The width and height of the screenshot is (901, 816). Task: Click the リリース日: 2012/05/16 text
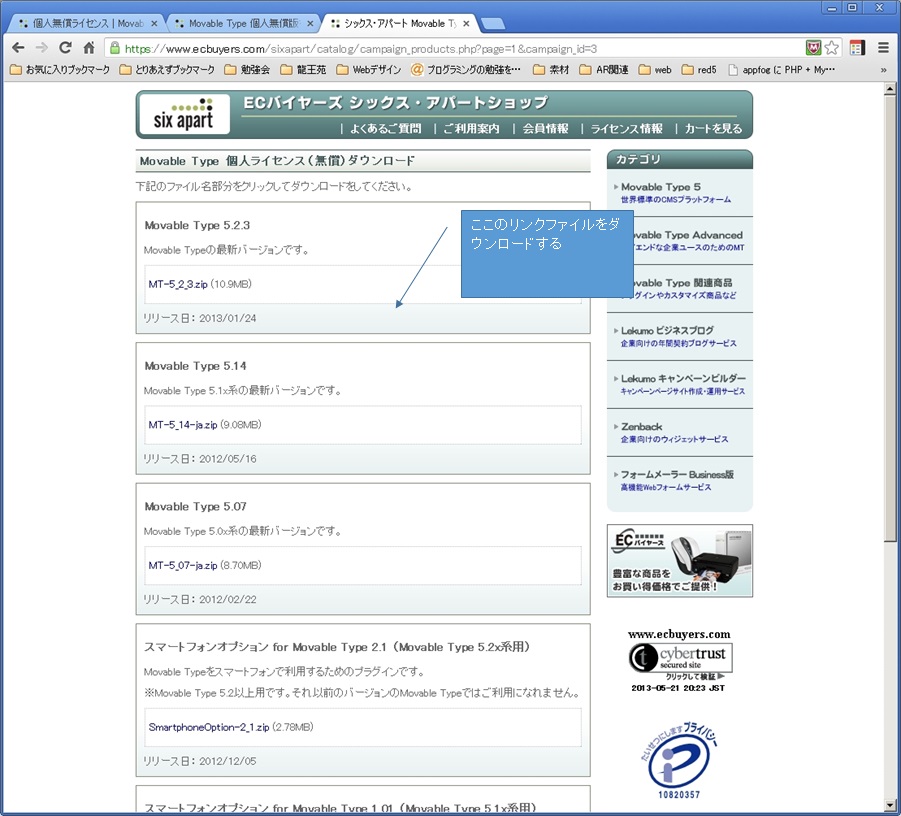[x=199, y=459]
